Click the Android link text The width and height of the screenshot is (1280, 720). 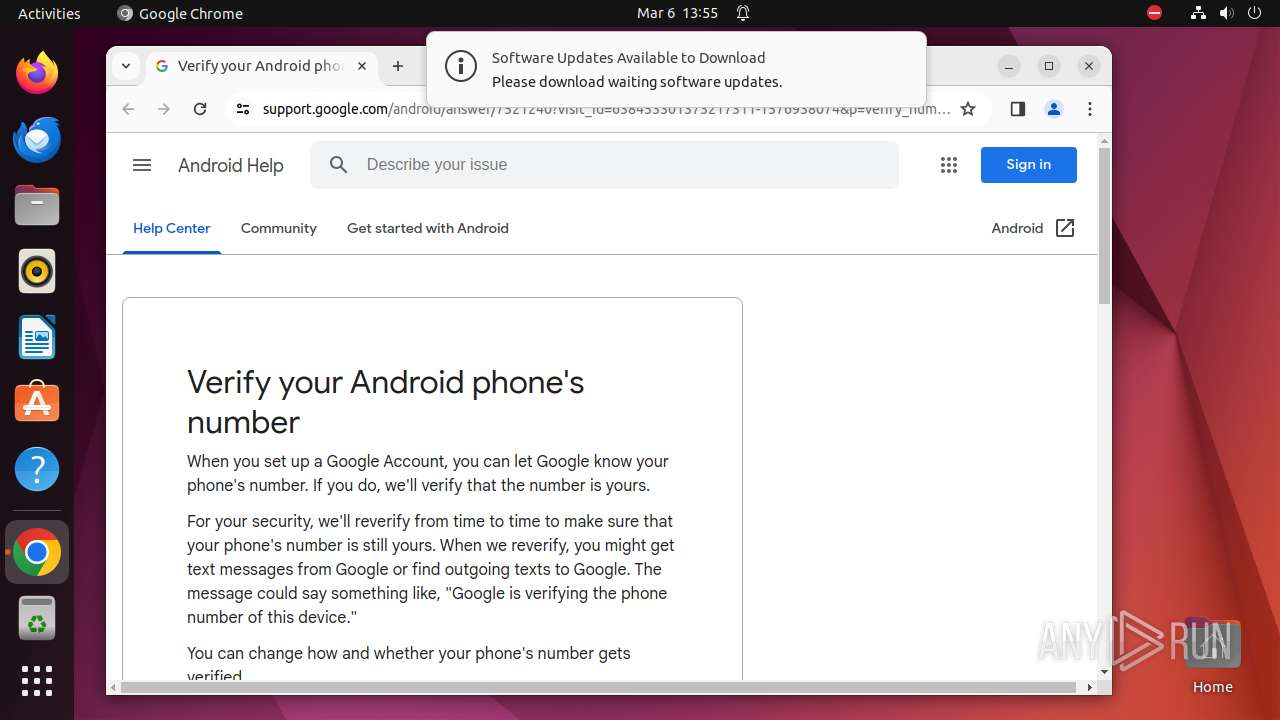pyautogui.click(x=1017, y=228)
